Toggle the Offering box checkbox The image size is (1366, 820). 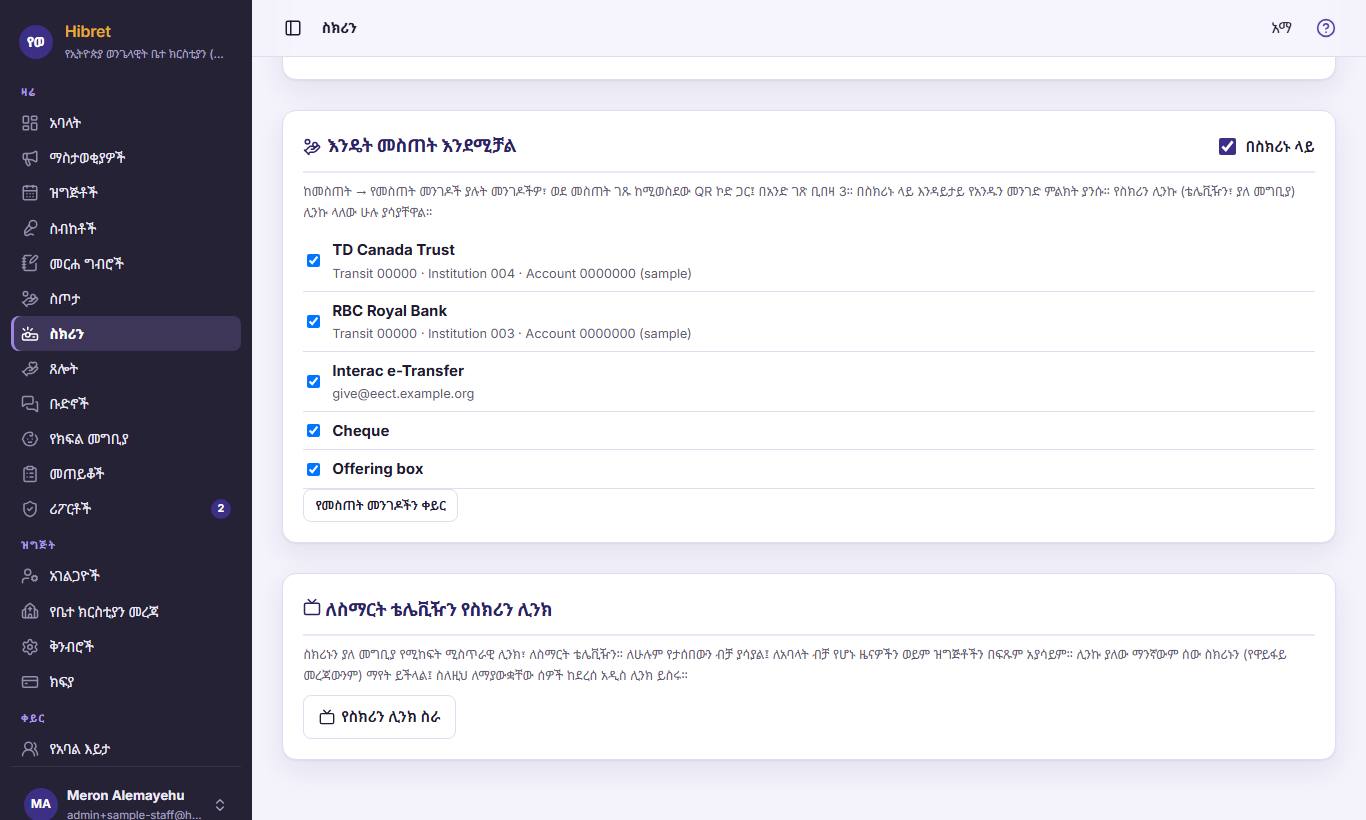[x=313, y=469]
